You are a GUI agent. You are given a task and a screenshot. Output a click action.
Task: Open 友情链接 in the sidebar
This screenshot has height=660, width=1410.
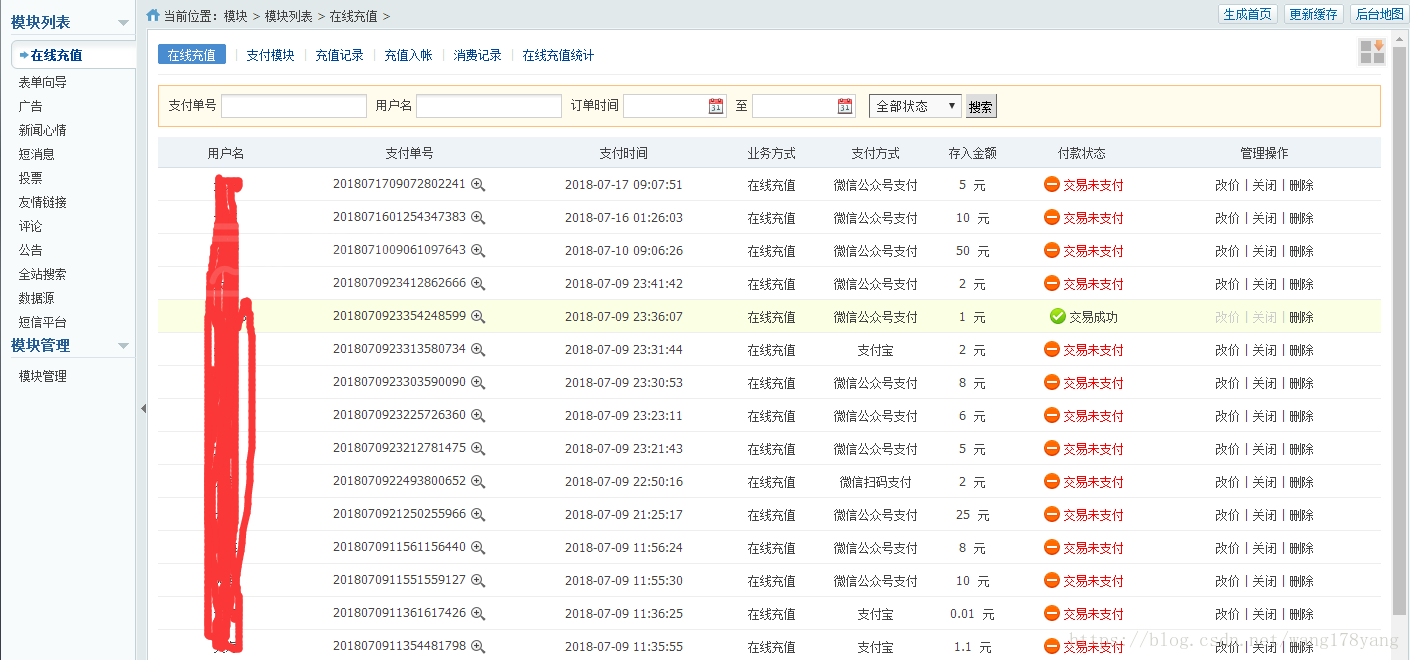43,202
